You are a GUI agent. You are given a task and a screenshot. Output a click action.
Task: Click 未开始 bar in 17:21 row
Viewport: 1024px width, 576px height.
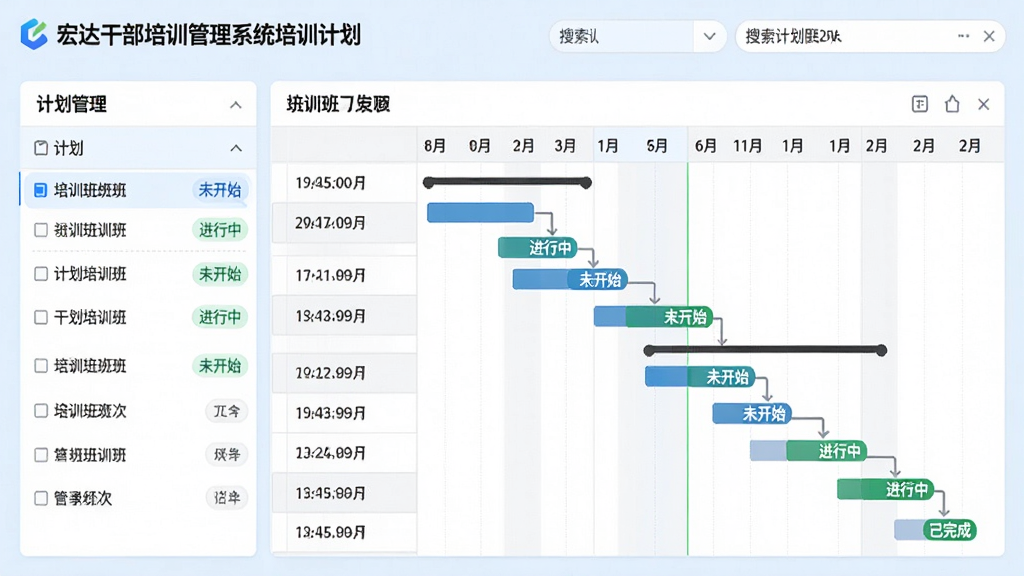coord(569,280)
